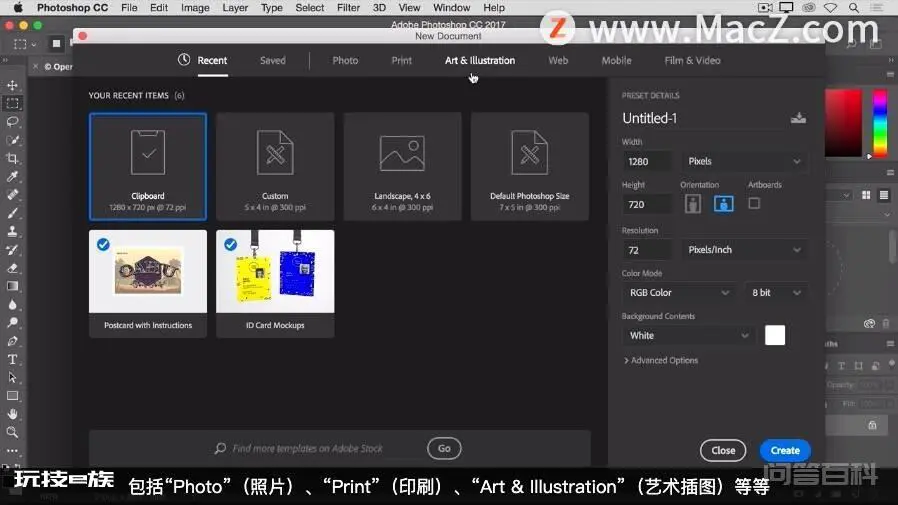
Task: Switch to the Photo tab
Action: 345,60
